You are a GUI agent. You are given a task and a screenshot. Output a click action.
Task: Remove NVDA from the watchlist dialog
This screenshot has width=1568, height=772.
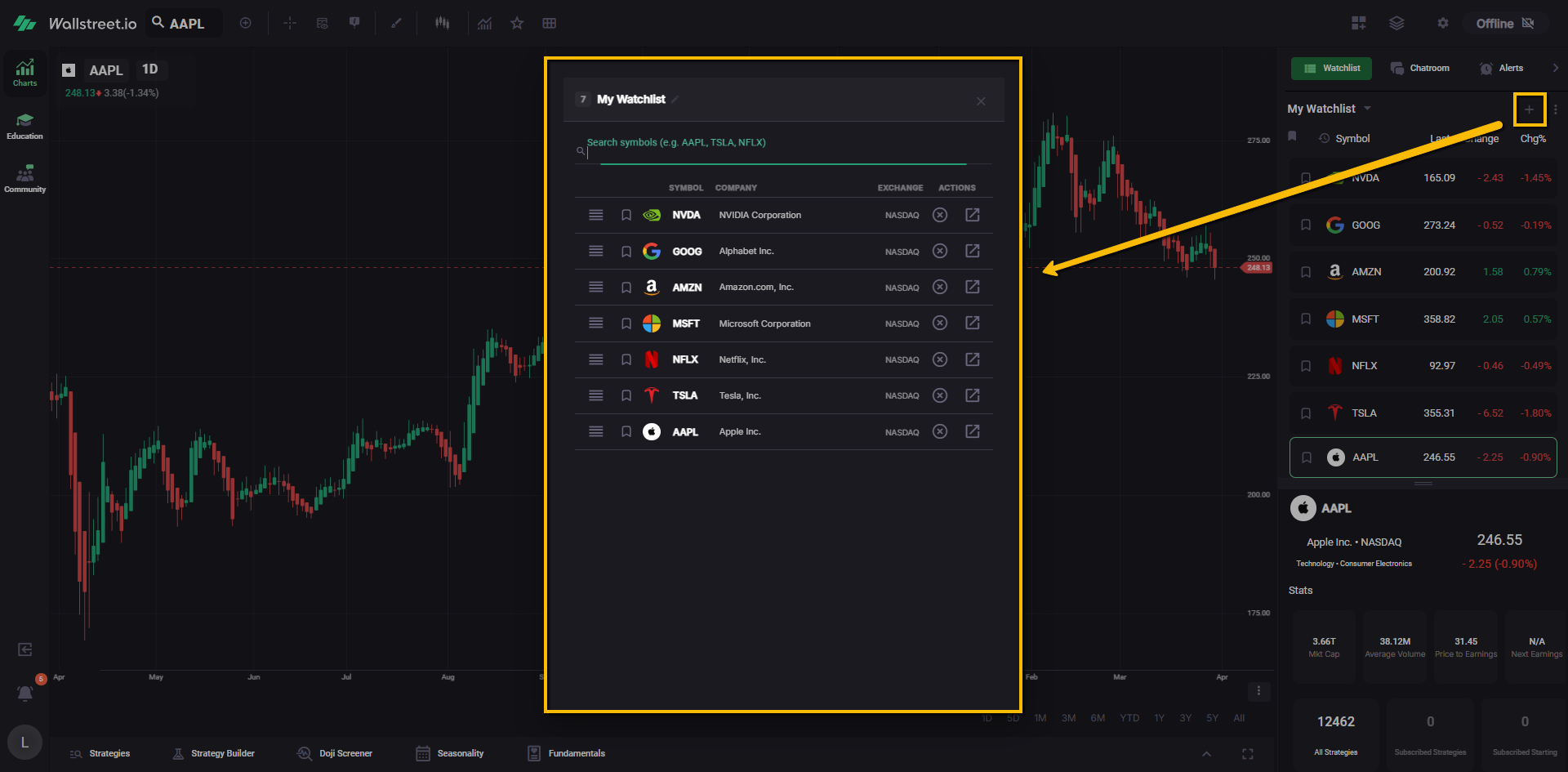tap(940, 215)
